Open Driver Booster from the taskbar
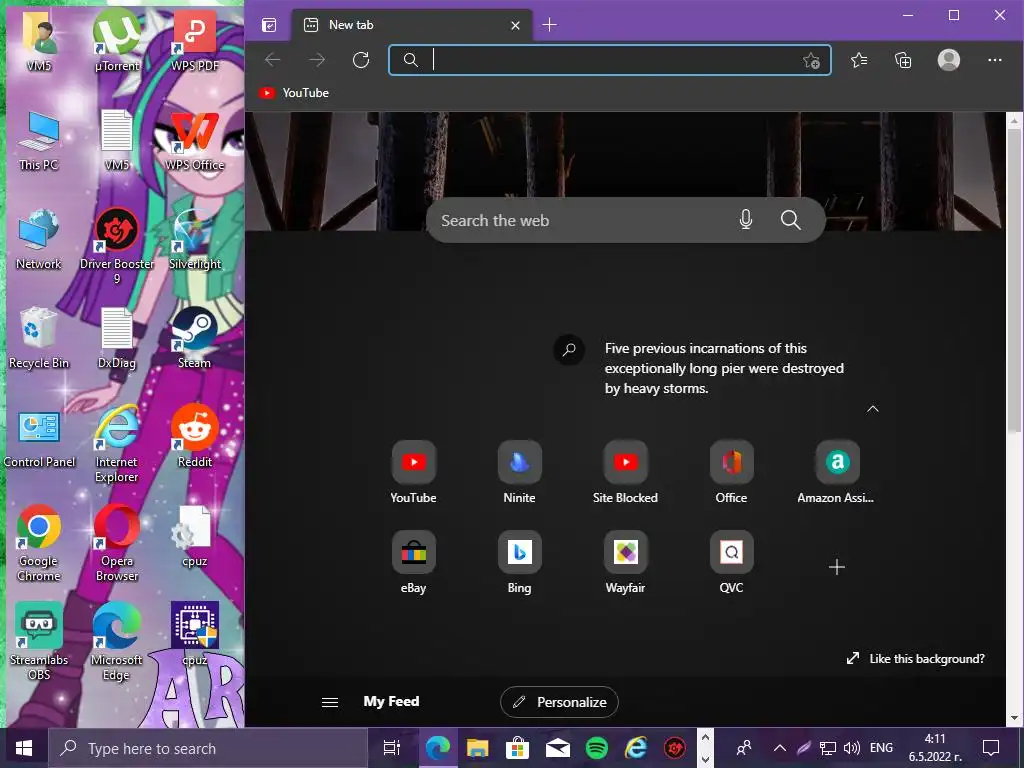 pos(675,748)
